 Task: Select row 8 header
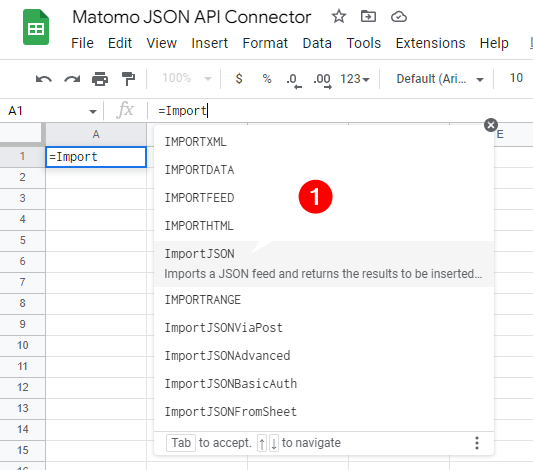(22, 303)
